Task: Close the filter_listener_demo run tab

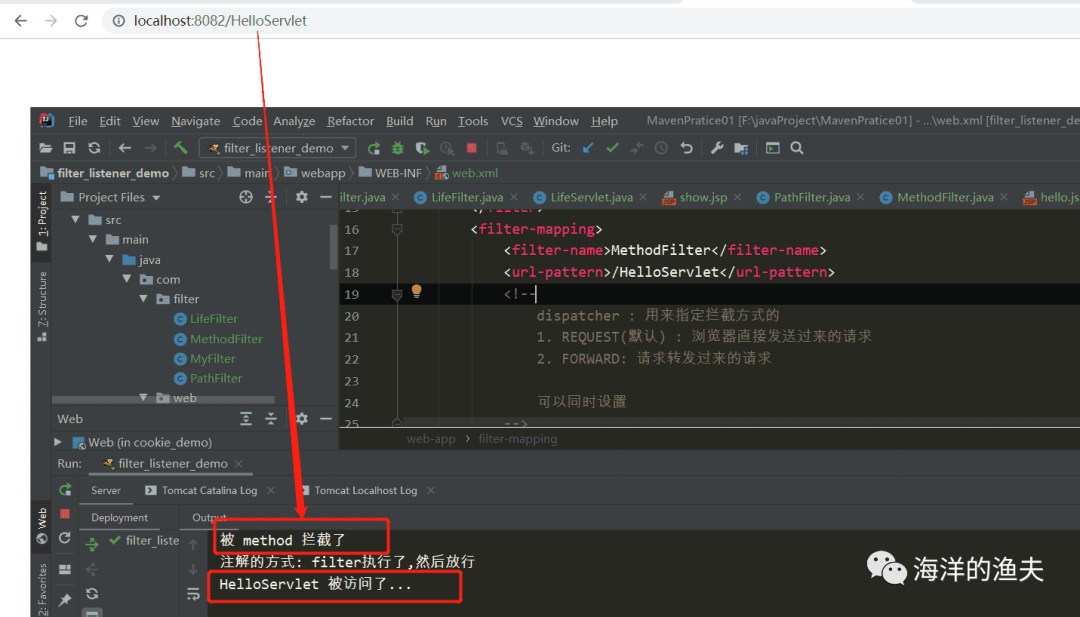Action: click(x=238, y=464)
